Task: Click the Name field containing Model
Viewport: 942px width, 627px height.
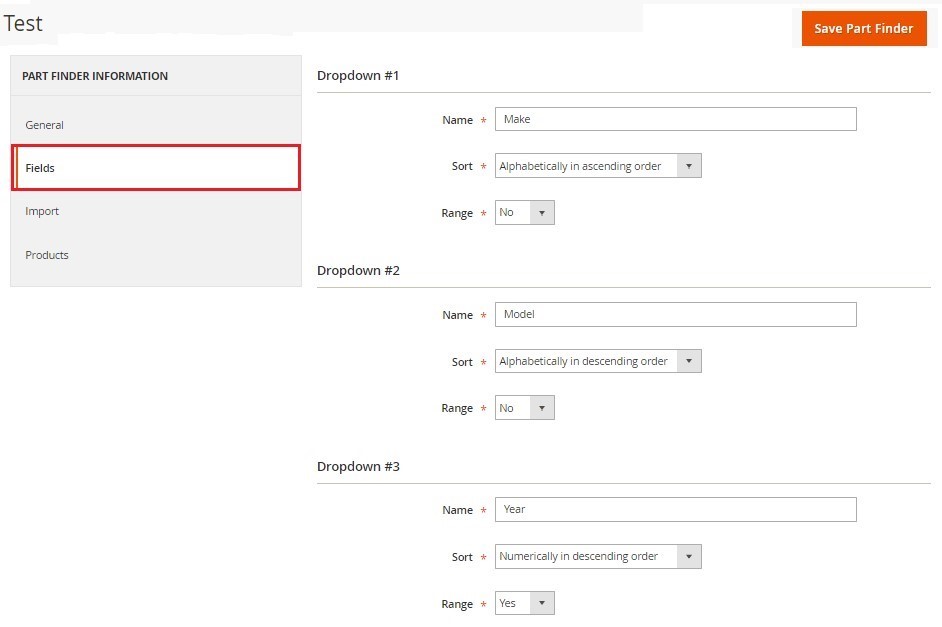Action: tap(675, 314)
